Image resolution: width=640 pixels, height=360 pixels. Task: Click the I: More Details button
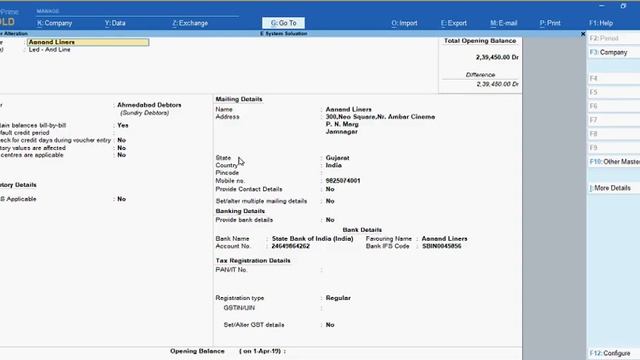click(613, 188)
